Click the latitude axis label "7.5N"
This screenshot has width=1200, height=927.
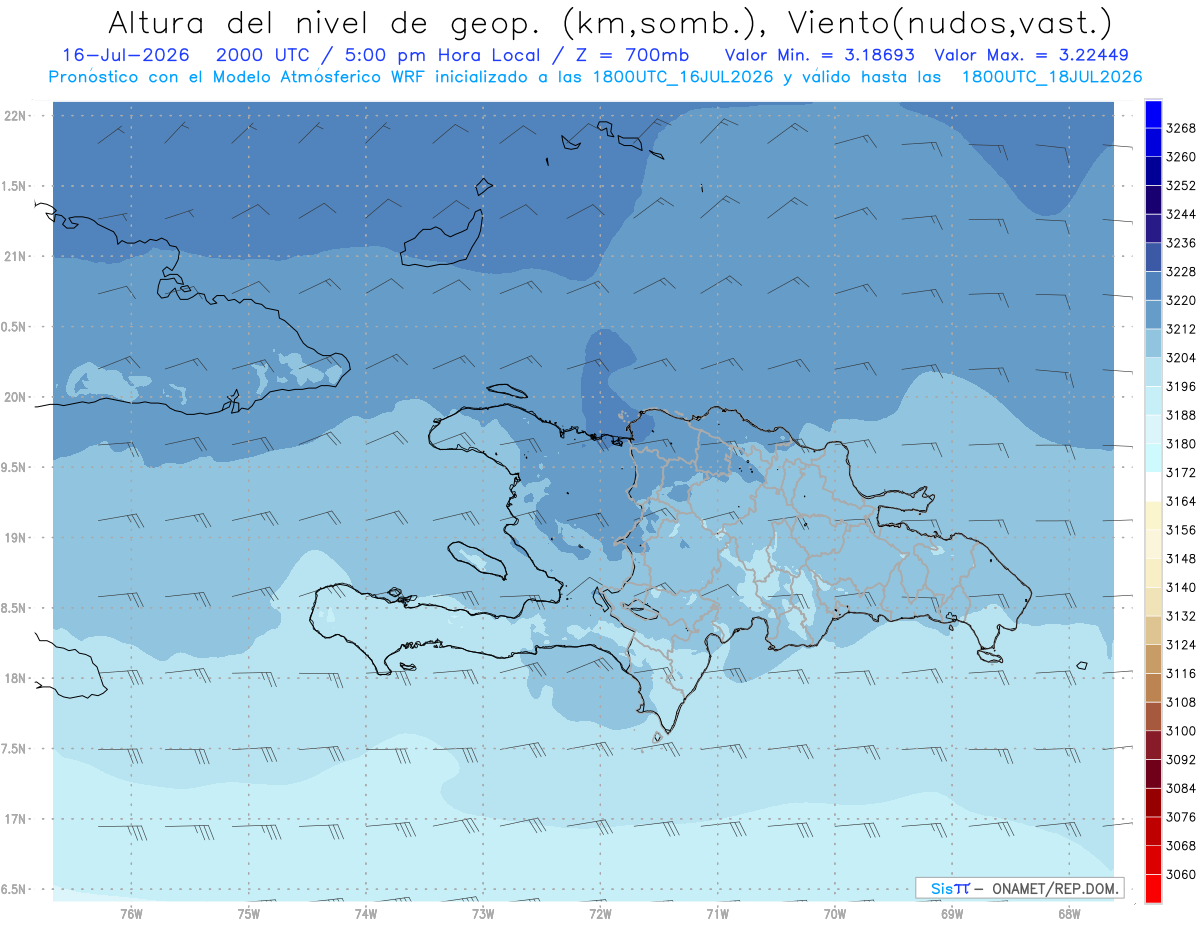(x=15, y=749)
